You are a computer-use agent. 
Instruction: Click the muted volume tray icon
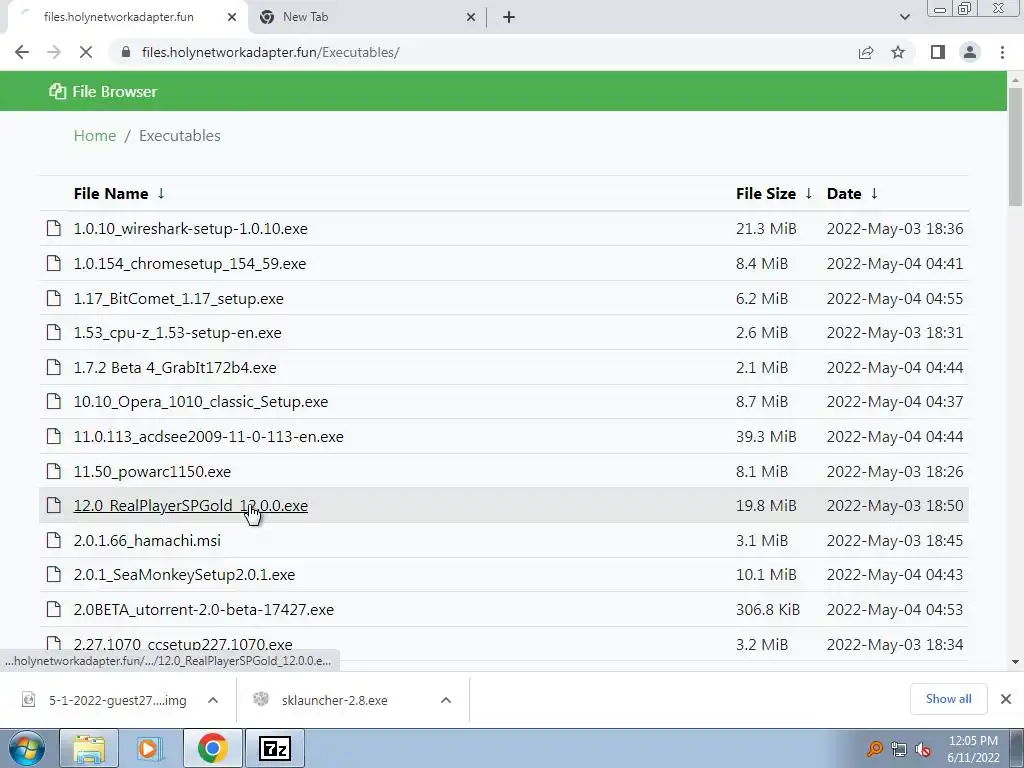[923, 749]
